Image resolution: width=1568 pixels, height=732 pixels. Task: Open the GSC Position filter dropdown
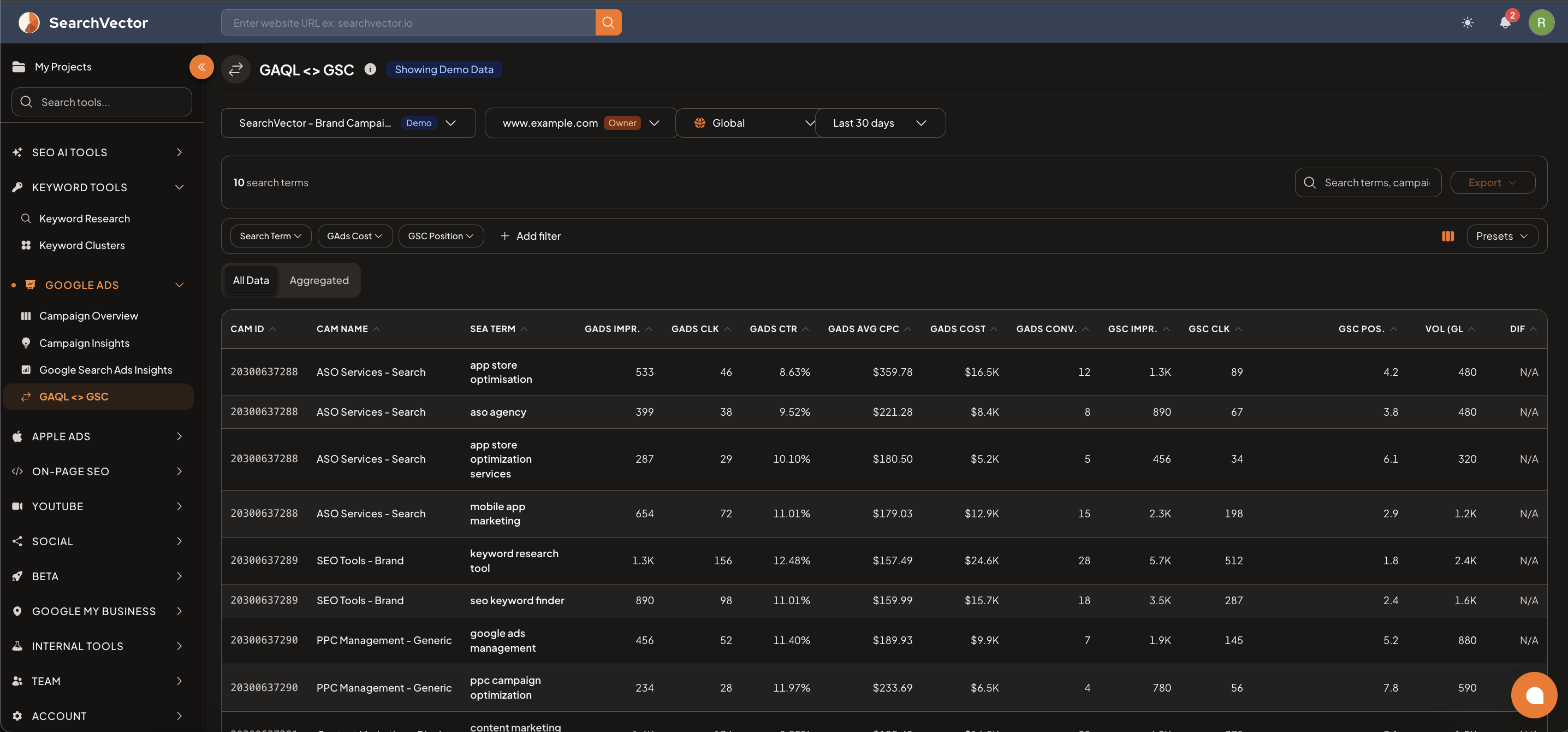click(441, 235)
